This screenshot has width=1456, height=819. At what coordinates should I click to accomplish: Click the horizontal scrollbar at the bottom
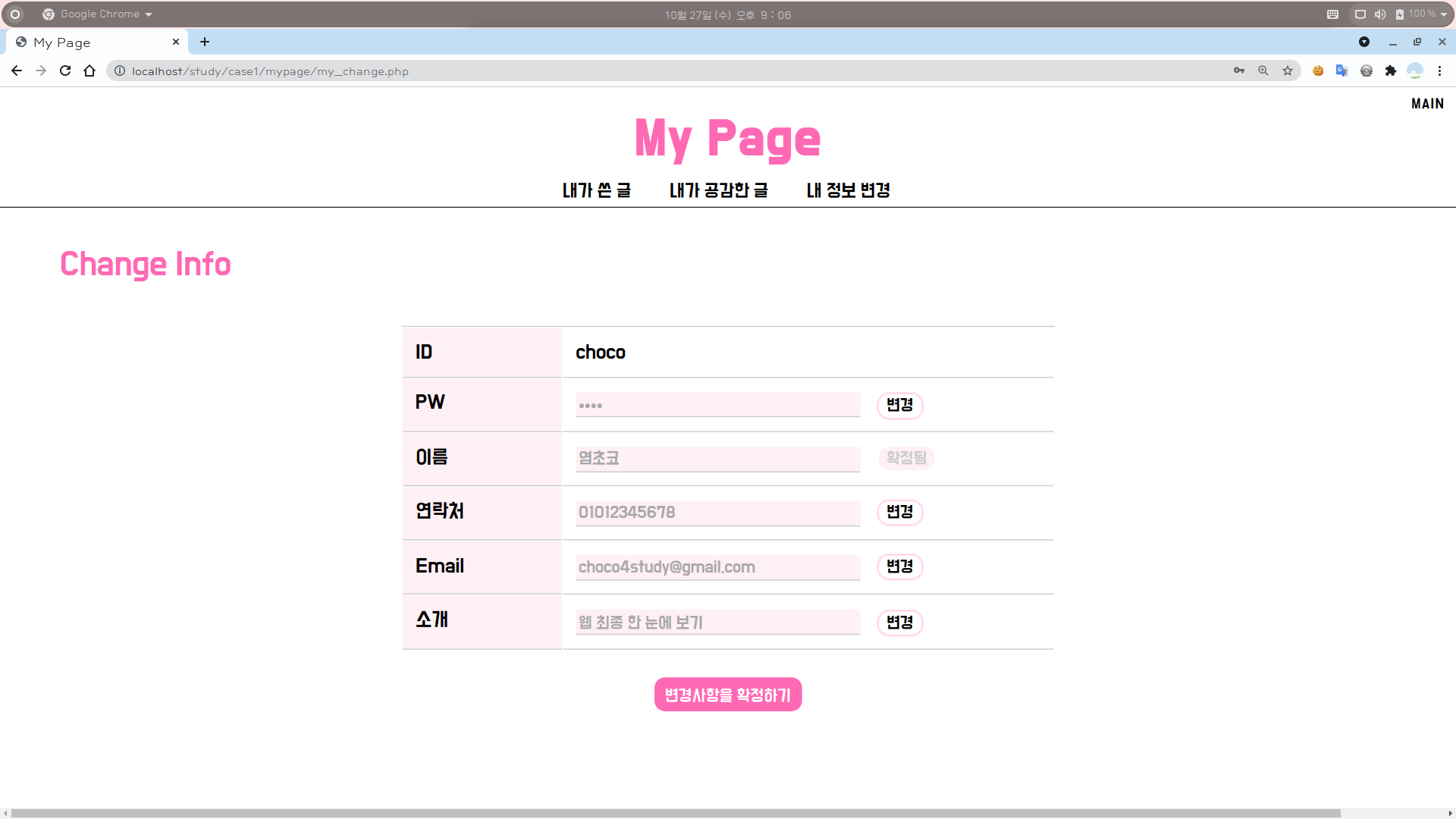click(675, 813)
